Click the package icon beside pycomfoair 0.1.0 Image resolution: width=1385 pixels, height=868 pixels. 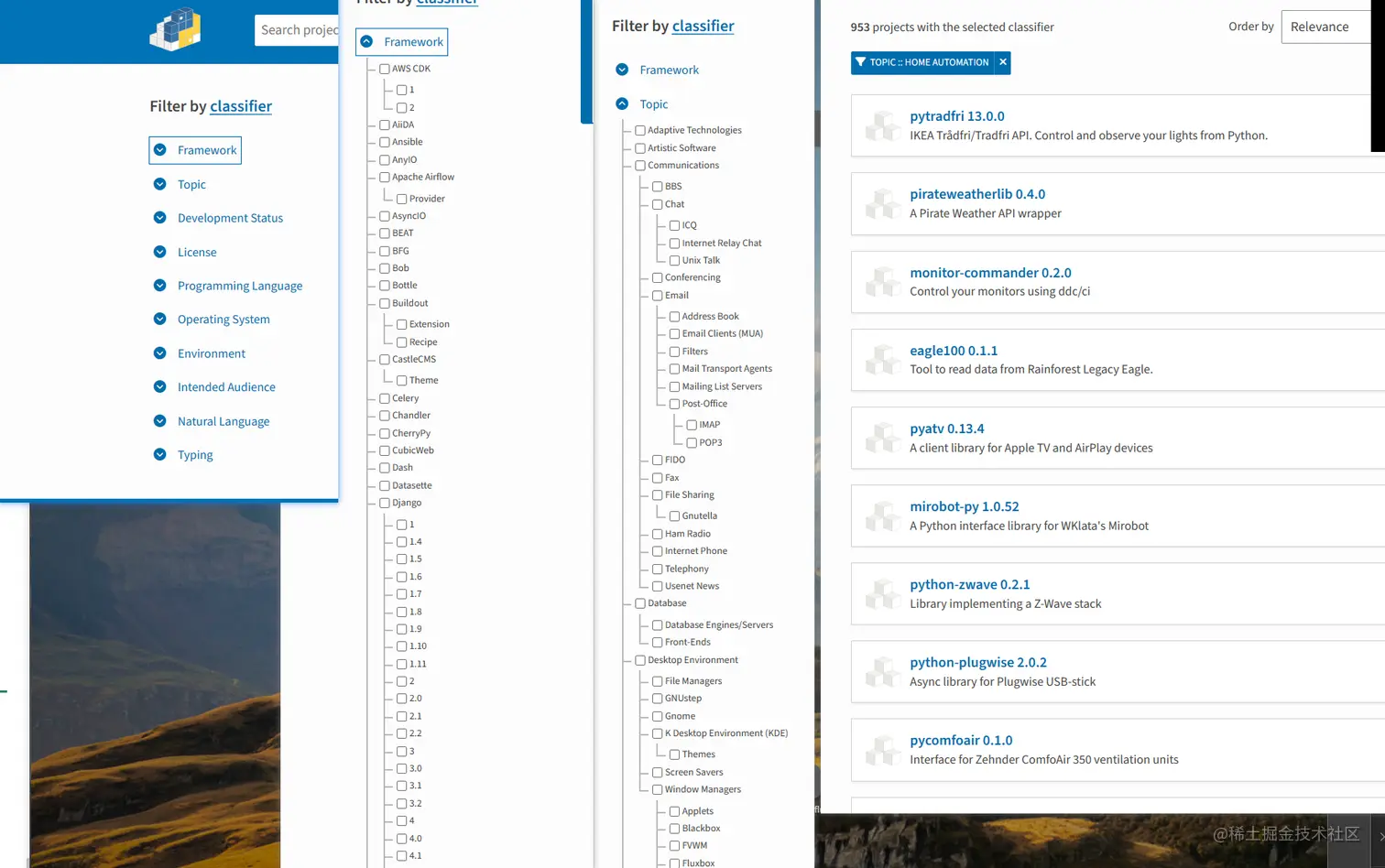[x=883, y=749]
